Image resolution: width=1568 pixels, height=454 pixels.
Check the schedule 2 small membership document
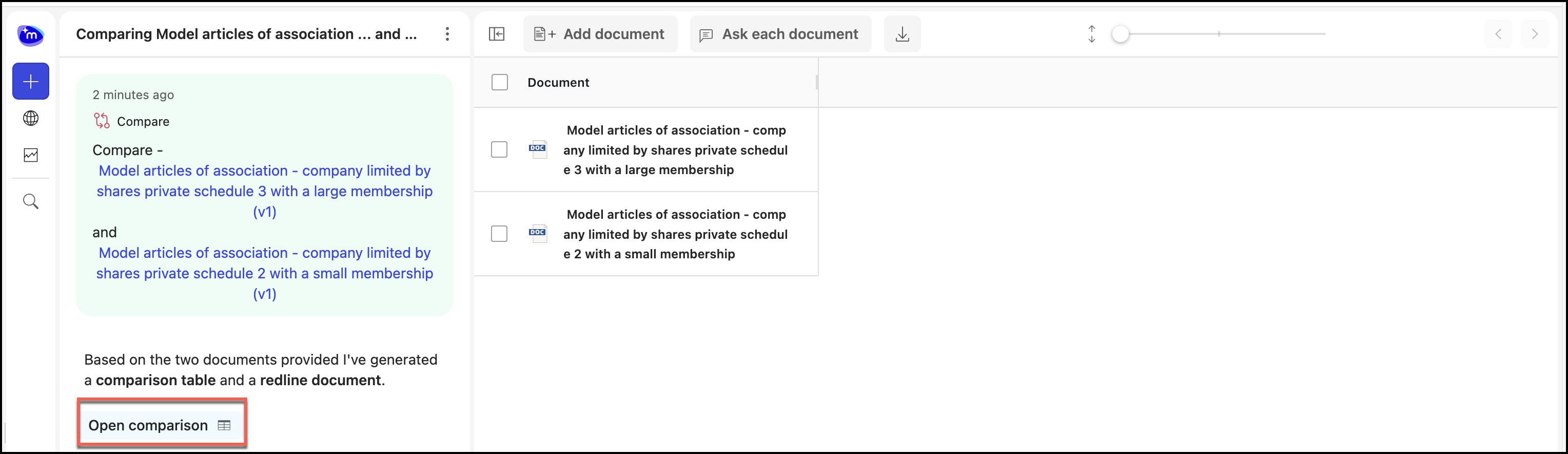499,234
